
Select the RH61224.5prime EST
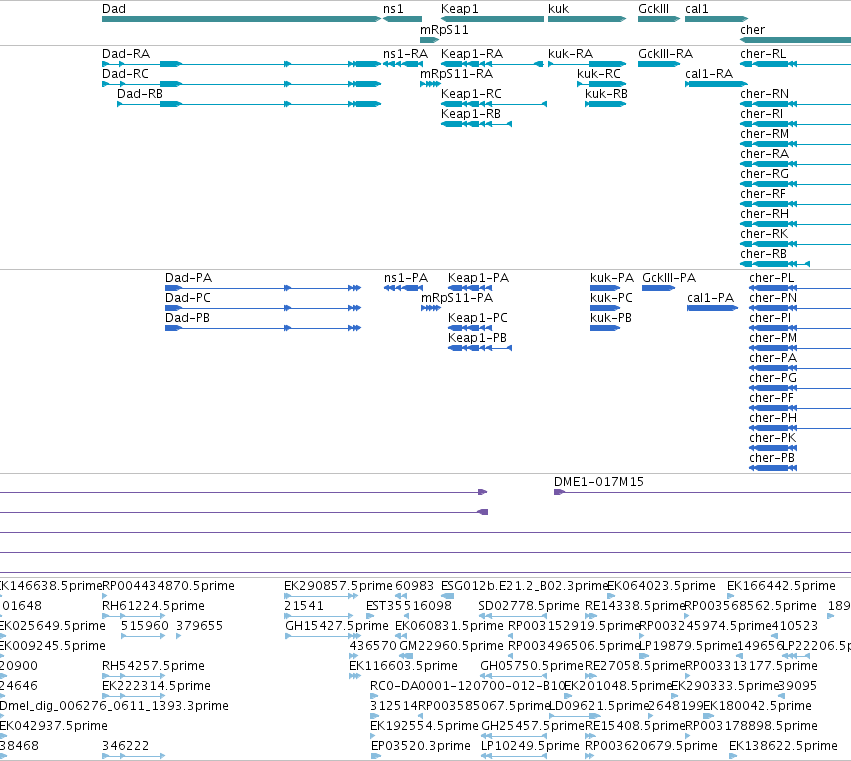pos(134,616)
